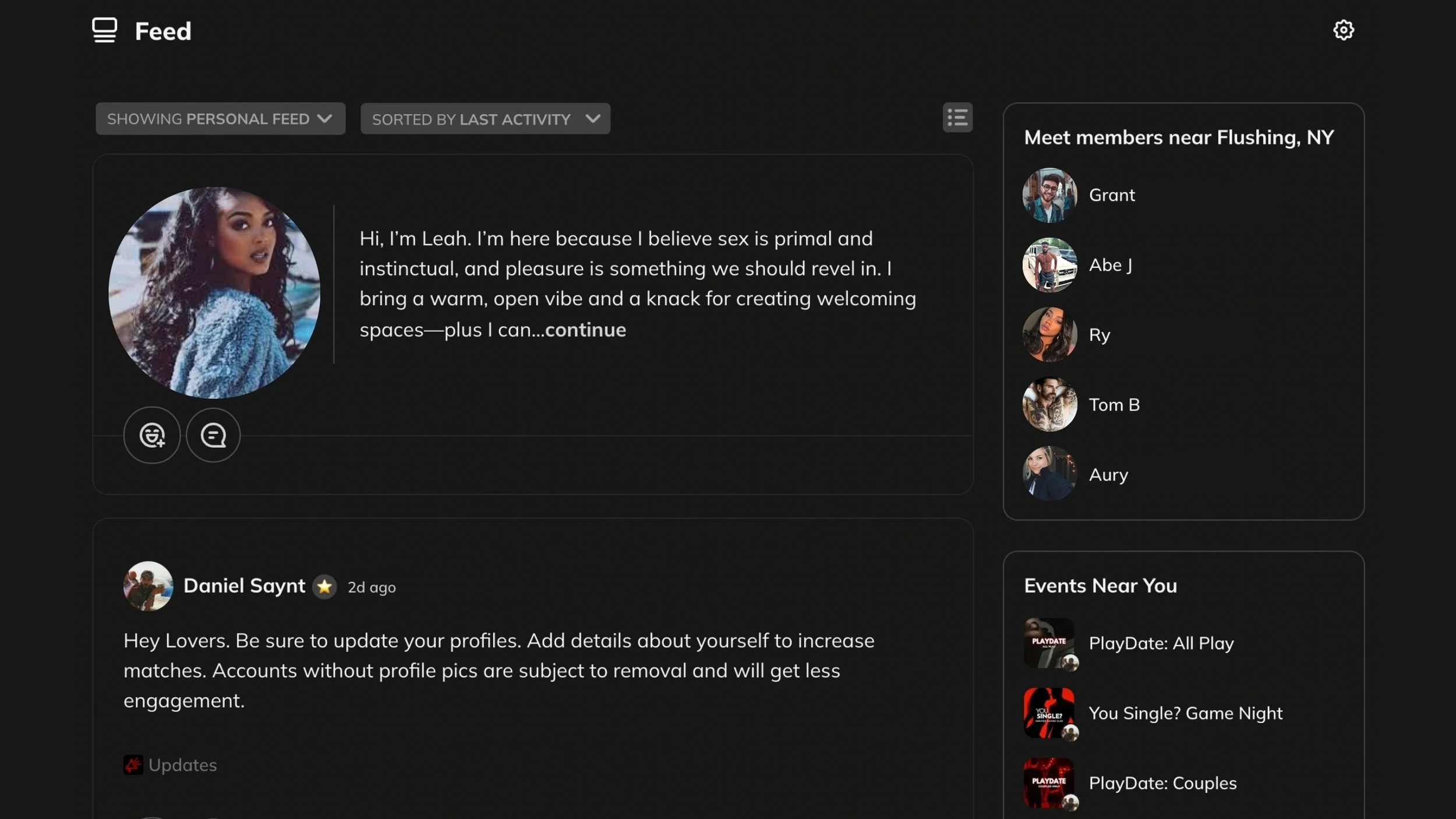This screenshot has width=1456, height=819.
Task: Select Abe J from nearby members
Action: 1110,265
